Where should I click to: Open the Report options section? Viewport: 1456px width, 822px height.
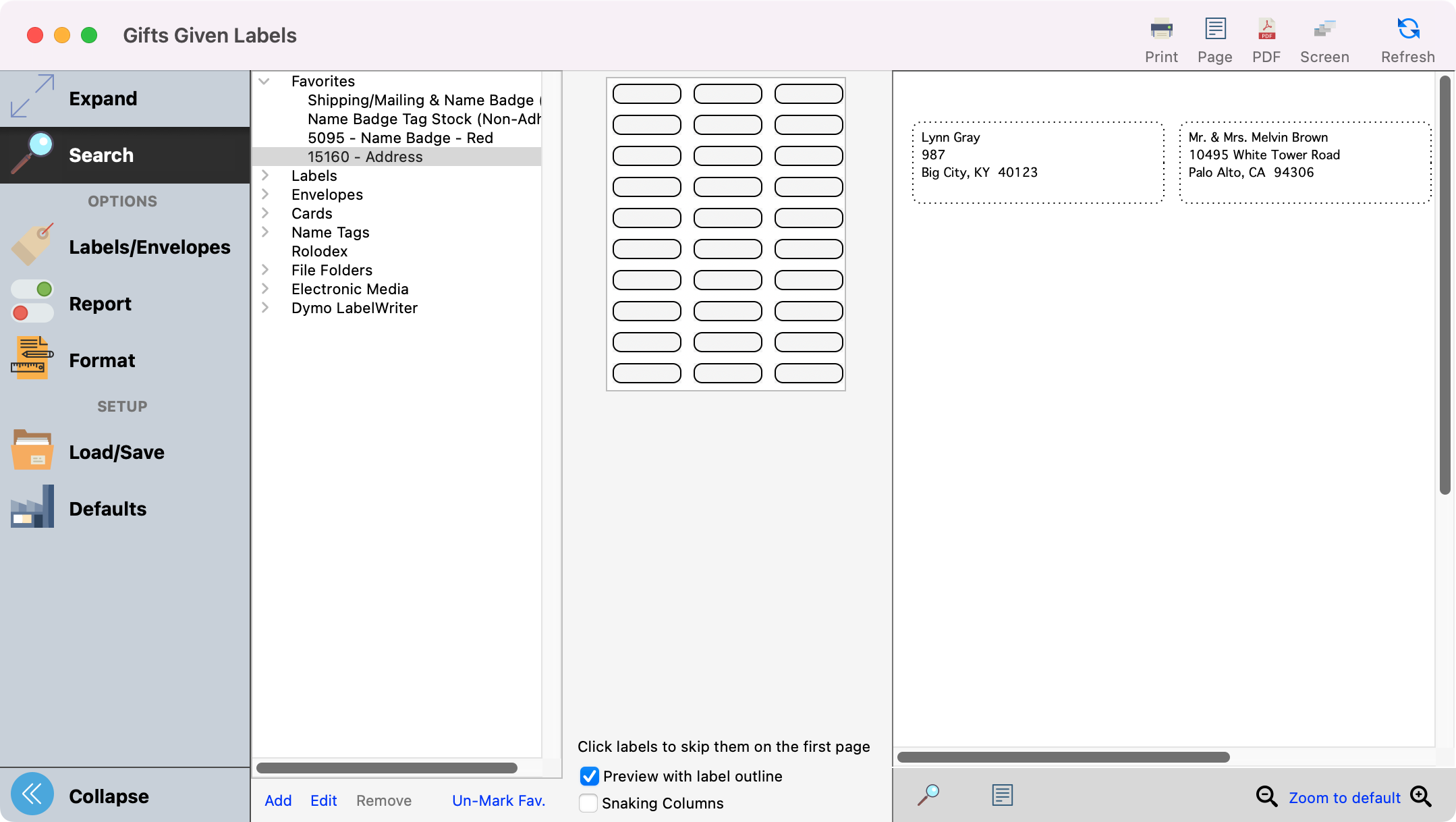pyautogui.click(x=100, y=304)
